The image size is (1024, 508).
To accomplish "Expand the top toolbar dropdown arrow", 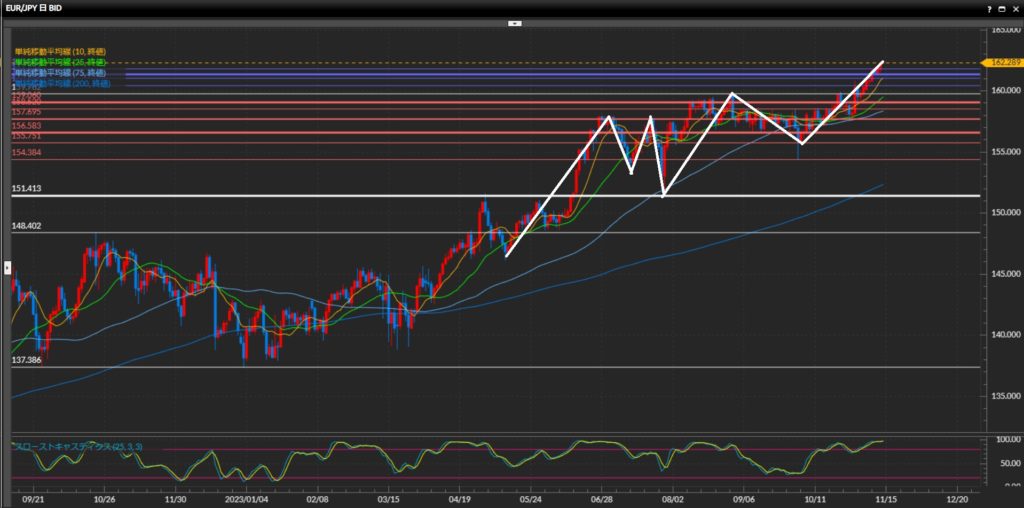I will click(x=514, y=22).
